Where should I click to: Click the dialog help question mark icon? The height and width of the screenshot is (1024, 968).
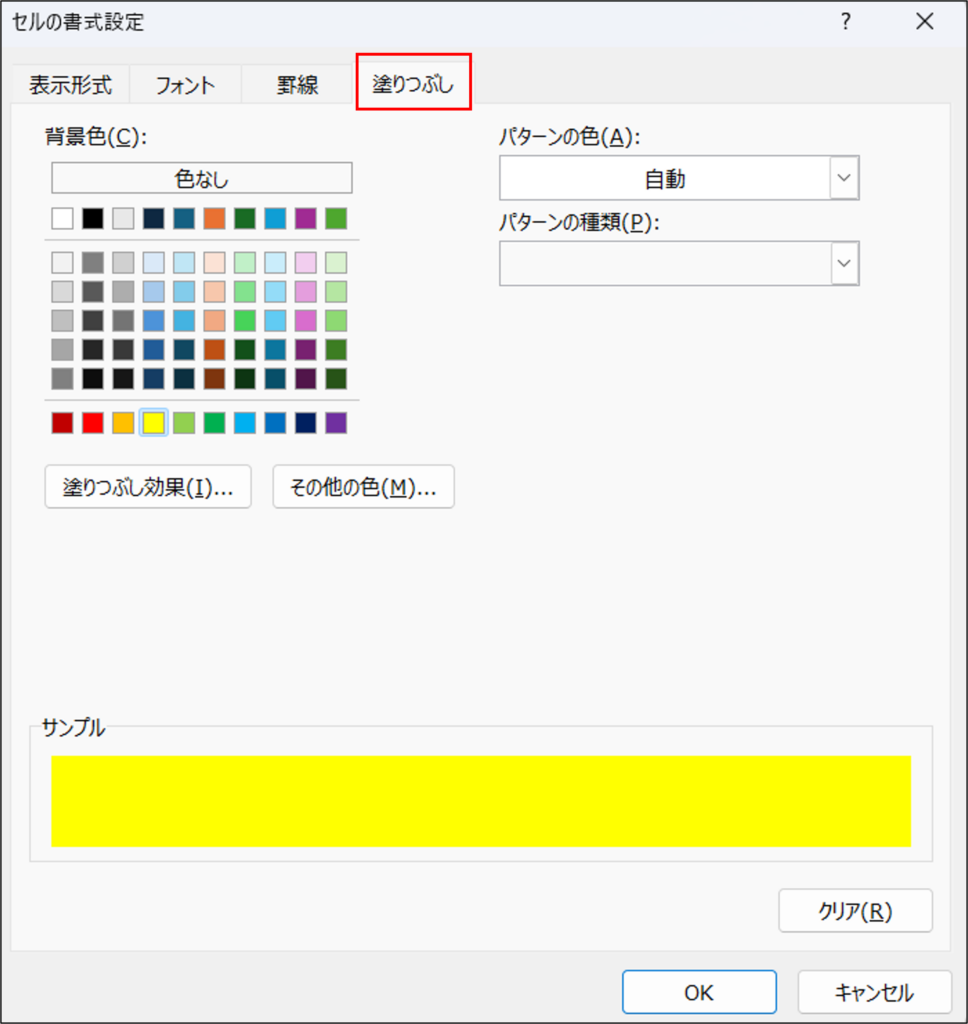coord(845,21)
